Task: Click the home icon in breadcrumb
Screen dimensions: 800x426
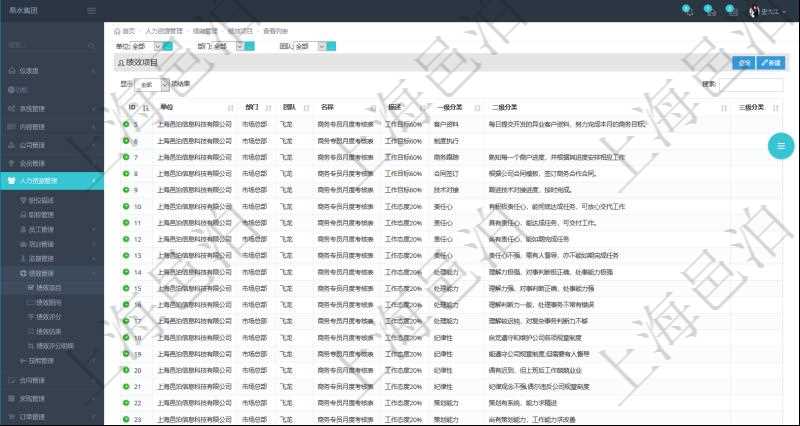Action: pyautogui.click(x=117, y=31)
